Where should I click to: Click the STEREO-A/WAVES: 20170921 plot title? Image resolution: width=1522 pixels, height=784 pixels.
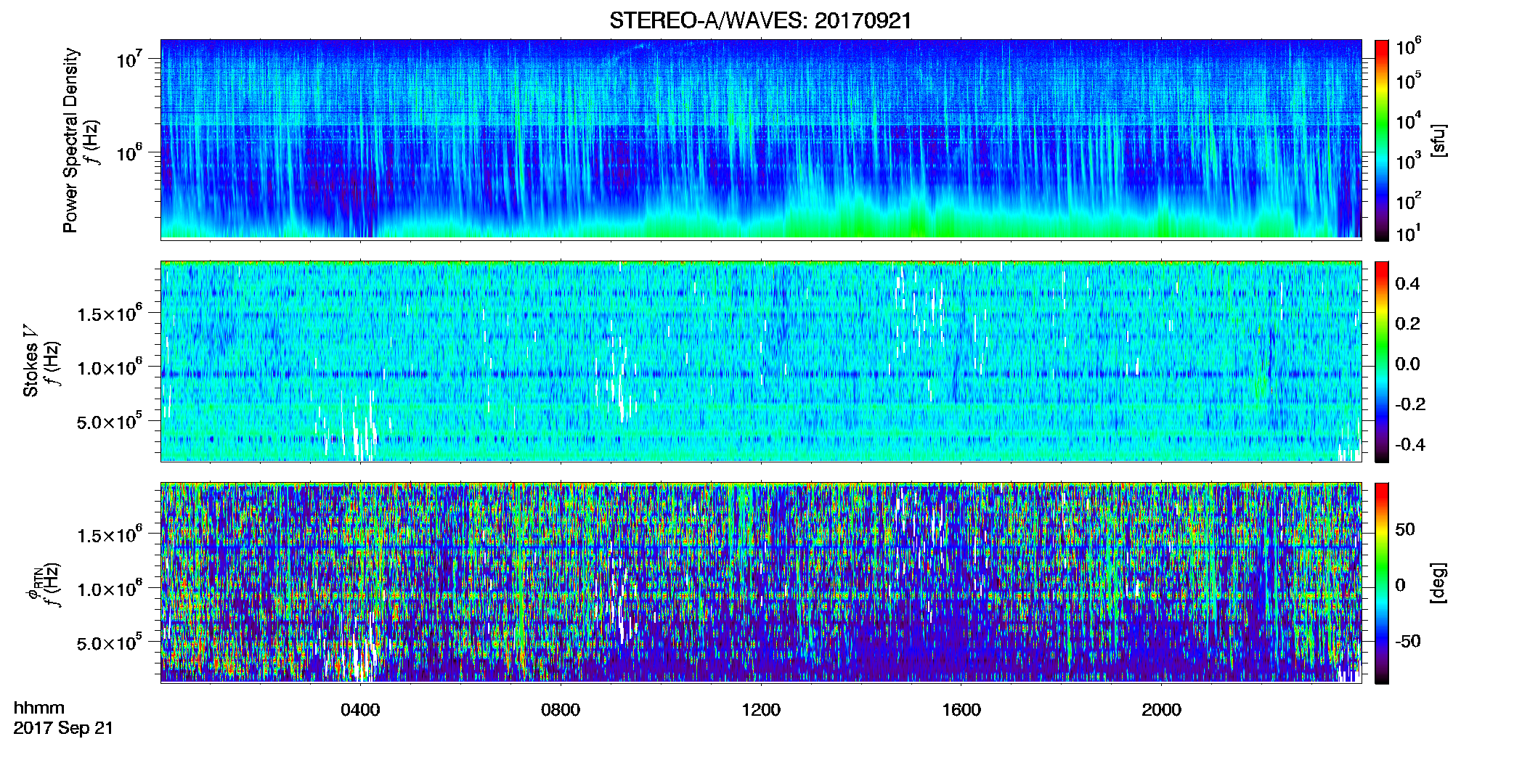(760, 20)
